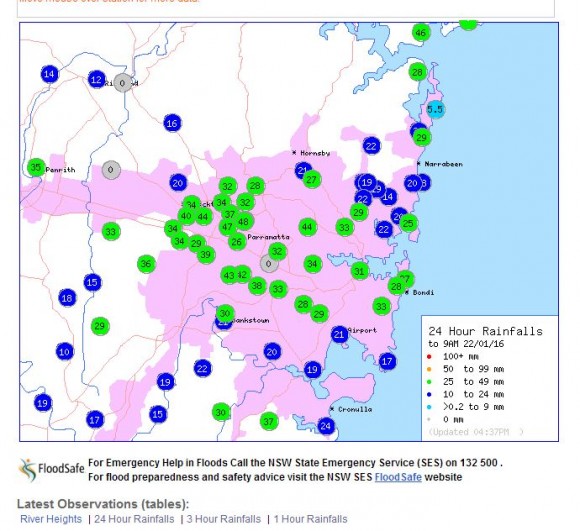Click the Bondi place label
Screen dimensions: 580x531
[423, 292]
